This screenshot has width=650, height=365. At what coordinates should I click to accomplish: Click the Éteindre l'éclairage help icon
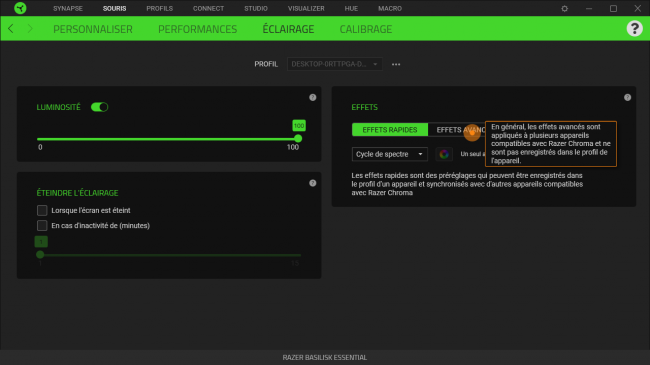pos(313,183)
